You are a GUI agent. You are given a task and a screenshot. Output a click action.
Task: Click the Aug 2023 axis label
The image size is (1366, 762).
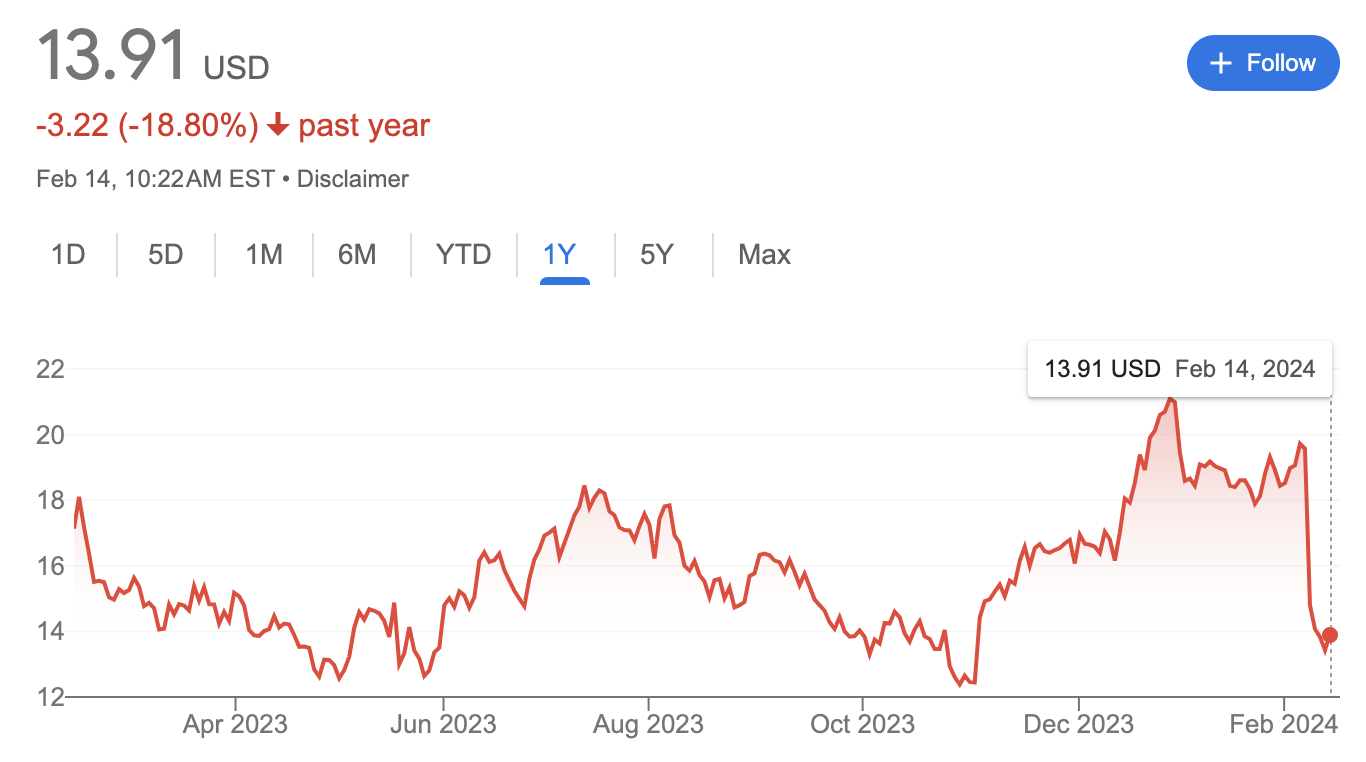click(x=648, y=724)
